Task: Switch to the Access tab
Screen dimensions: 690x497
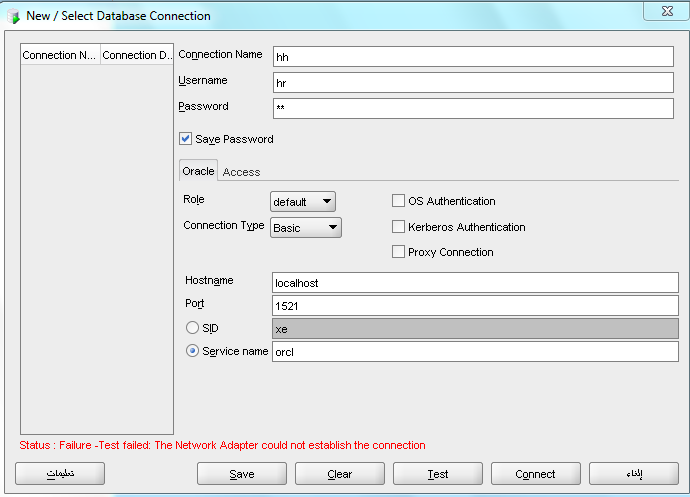Action: coord(241,172)
